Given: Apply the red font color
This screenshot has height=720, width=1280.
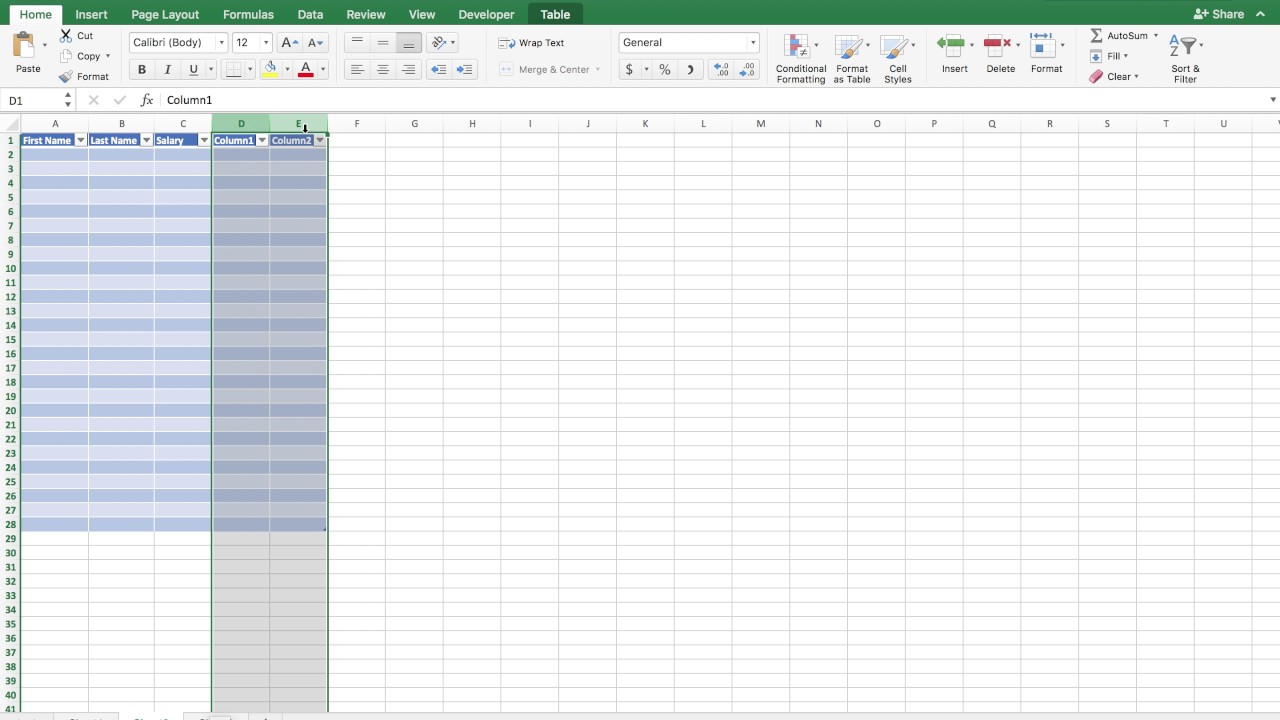Looking at the screenshot, I should pos(306,70).
